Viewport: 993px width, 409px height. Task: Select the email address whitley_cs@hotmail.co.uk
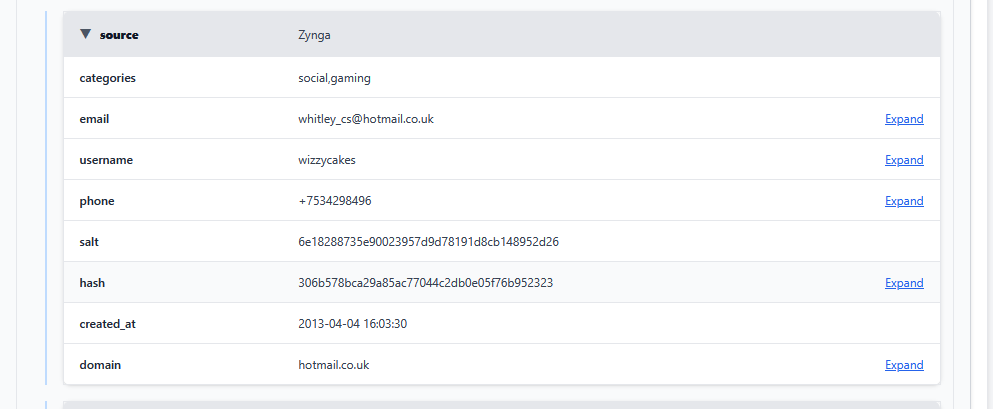(365, 119)
